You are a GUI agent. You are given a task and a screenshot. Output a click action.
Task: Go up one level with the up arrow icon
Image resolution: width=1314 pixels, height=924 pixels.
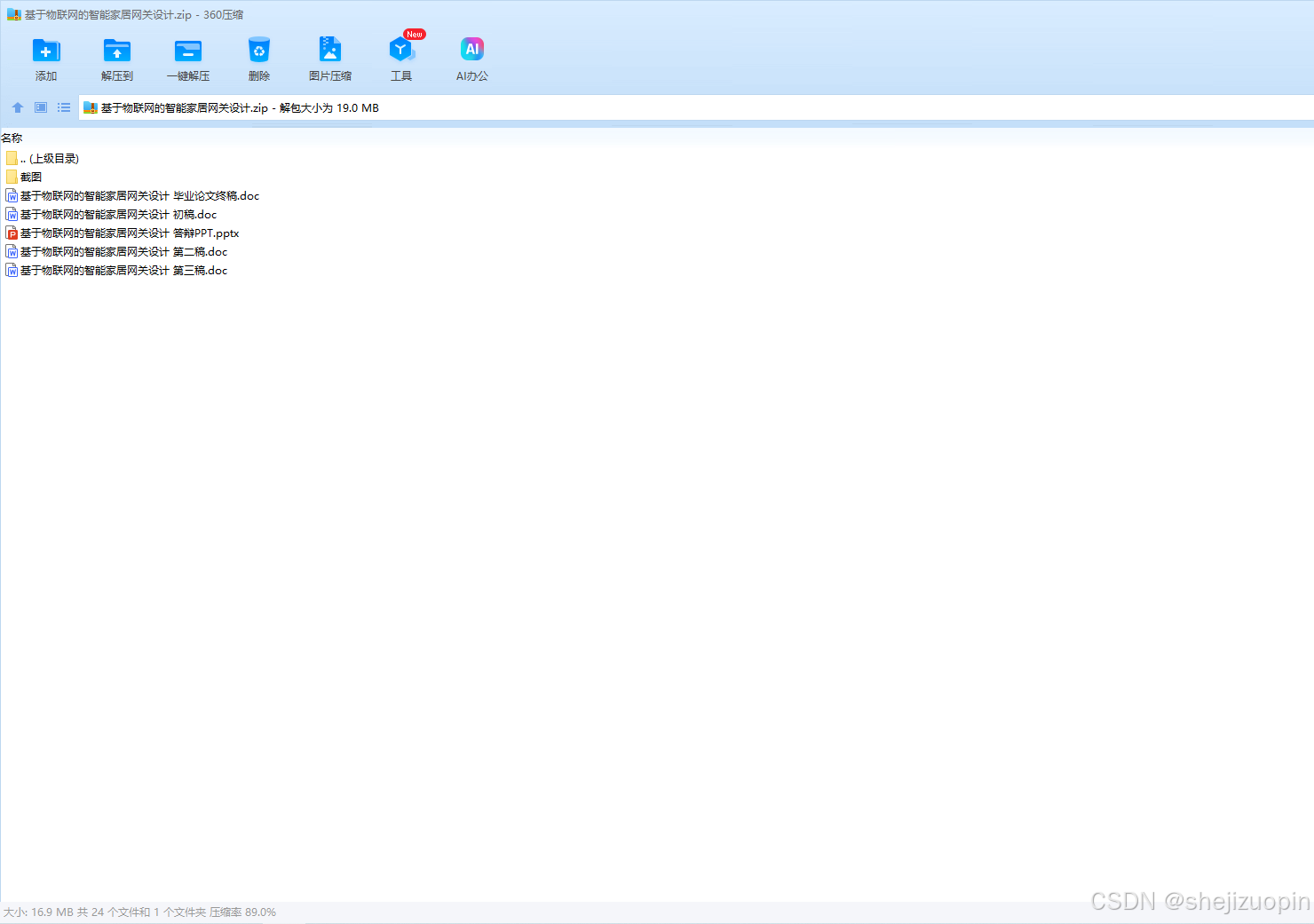click(18, 107)
